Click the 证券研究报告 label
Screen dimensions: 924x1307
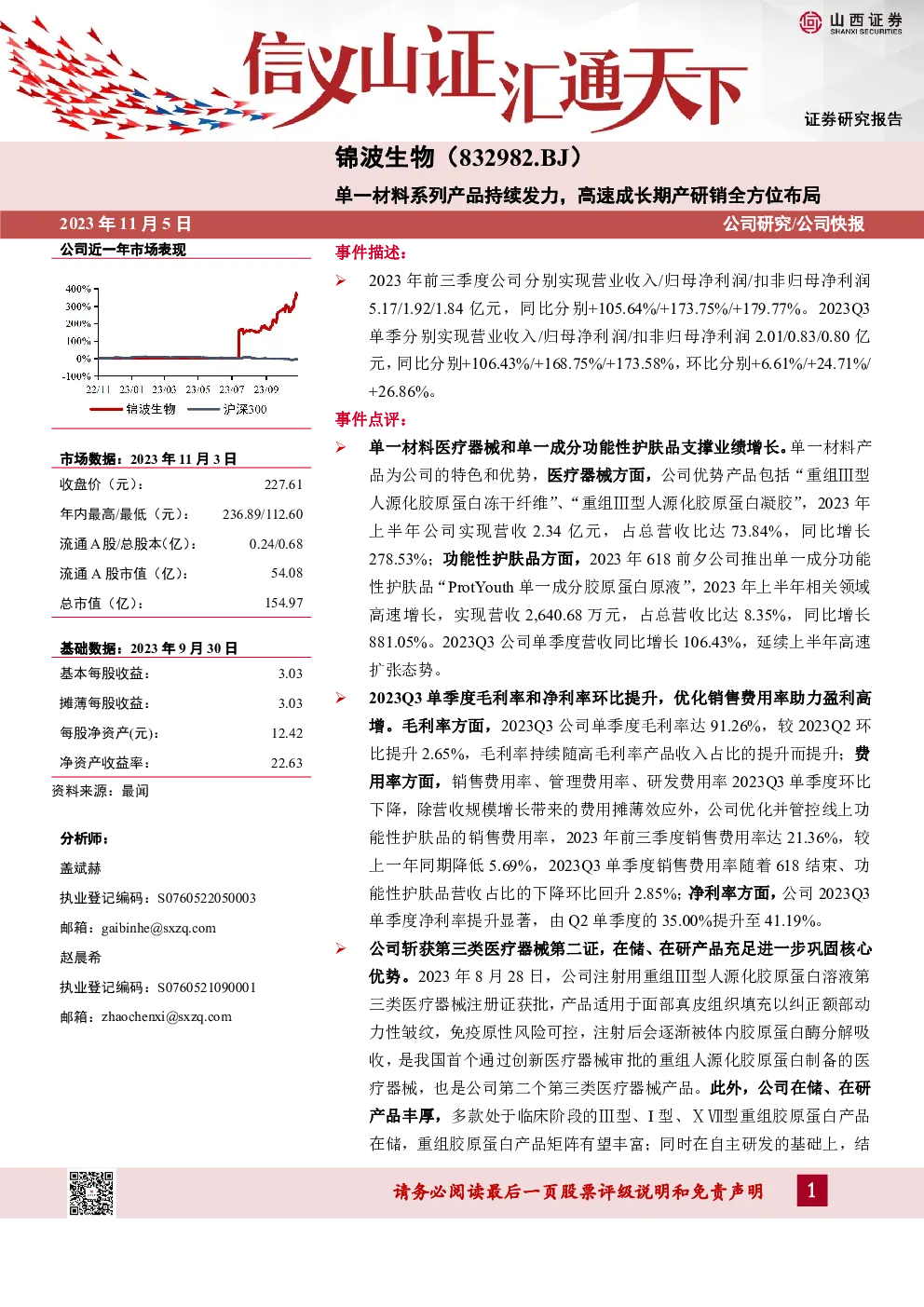click(x=853, y=119)
